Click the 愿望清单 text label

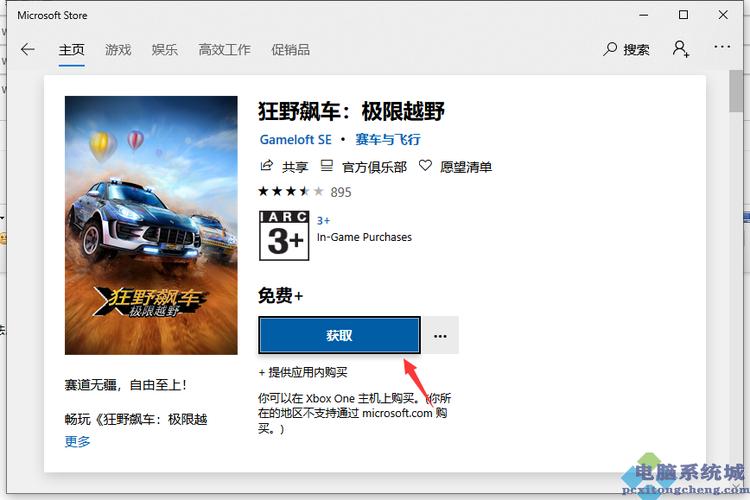click(466, 167)
